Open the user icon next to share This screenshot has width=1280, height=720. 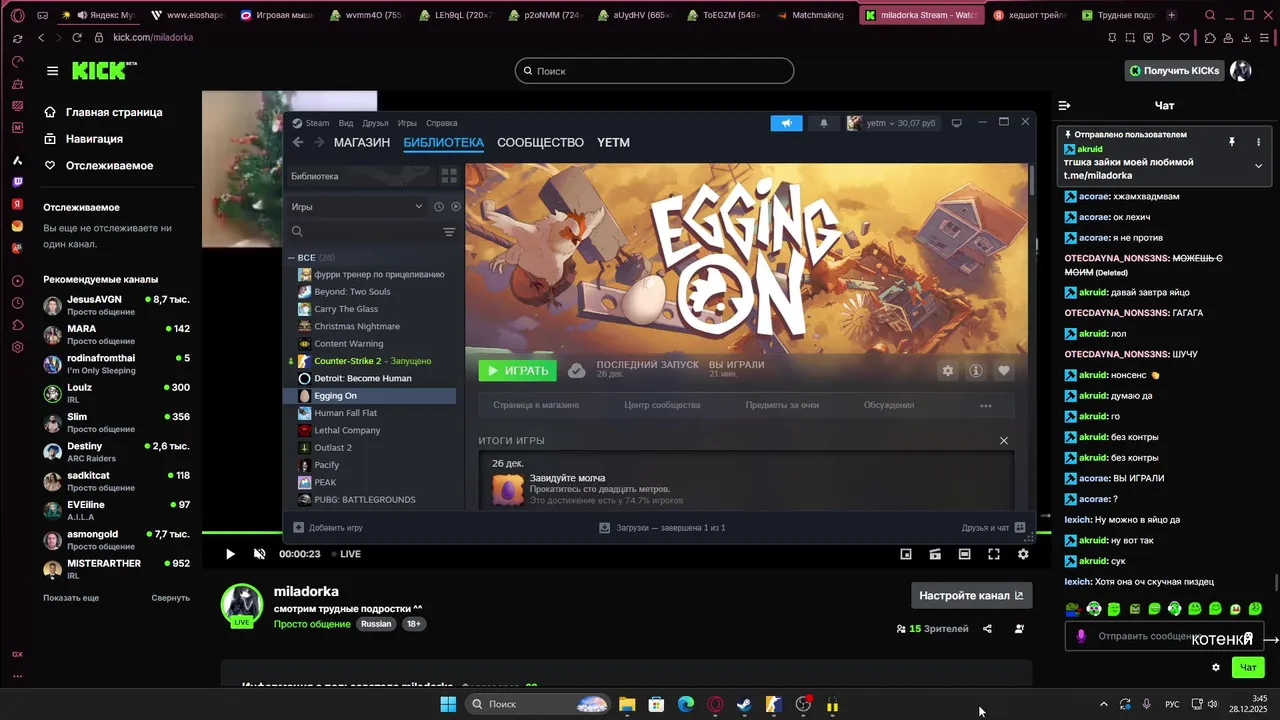[1019, 629]
